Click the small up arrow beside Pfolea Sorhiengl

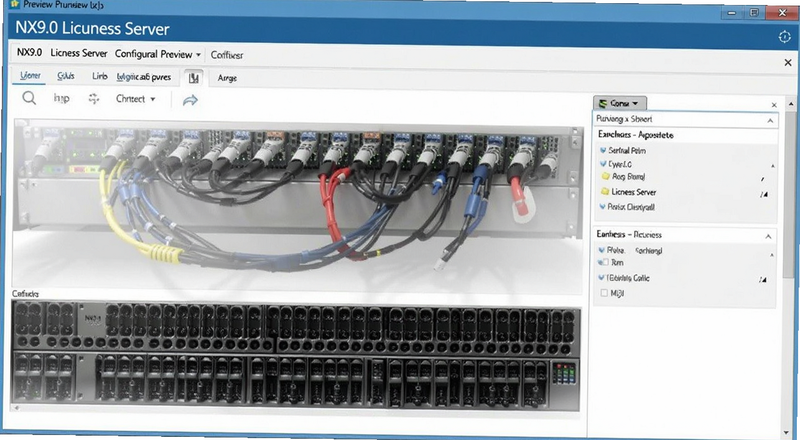click(771, 255)
